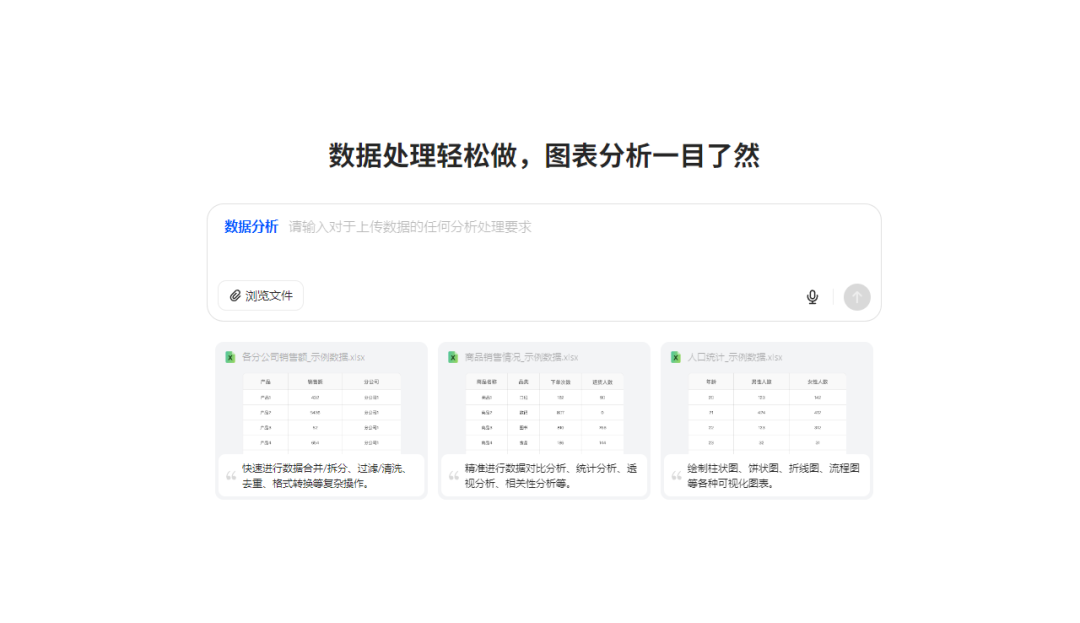Image resolution: width=1080 pixels, height=623 pixels.
Task: Click the 销售额 column header in first preview
Action: [x=315, y=381]
